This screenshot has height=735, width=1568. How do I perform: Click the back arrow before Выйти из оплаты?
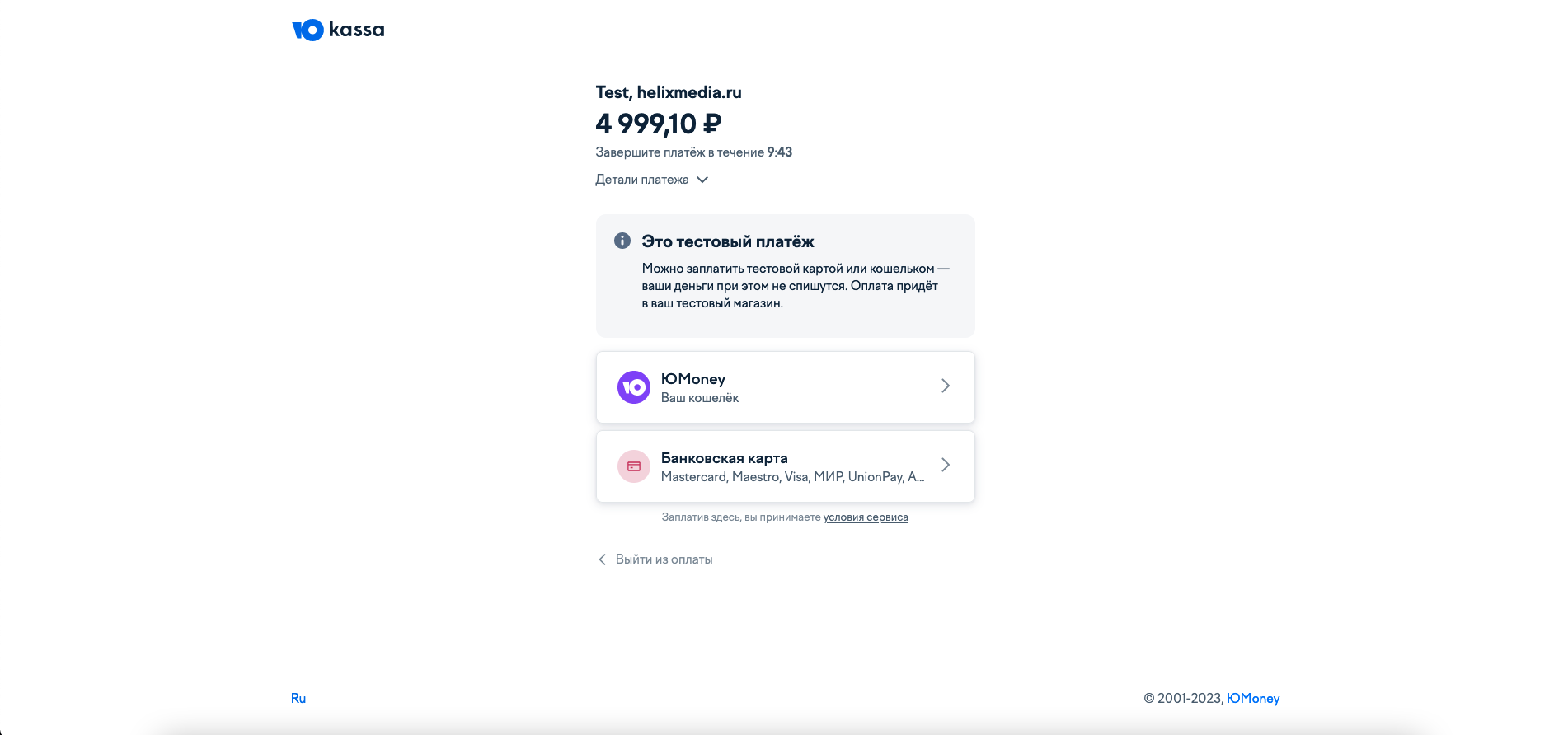point(602,559)
